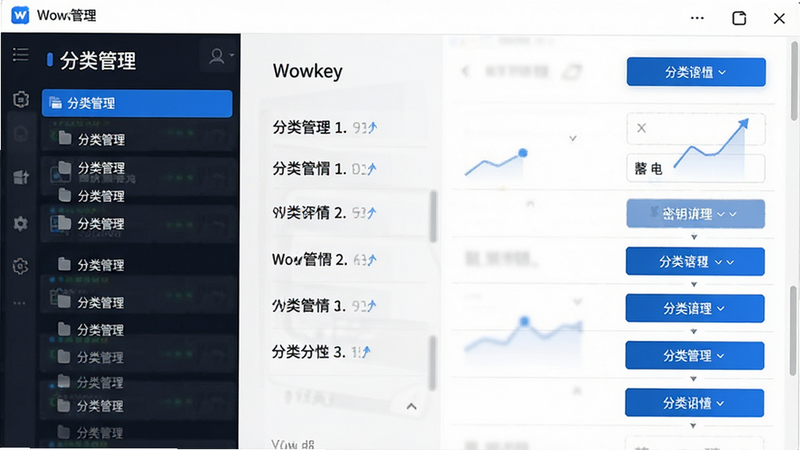Screen dimensions: 800x450
Task: Click right edge scrollbar thumb beside the top blue button
Action: 794,82
